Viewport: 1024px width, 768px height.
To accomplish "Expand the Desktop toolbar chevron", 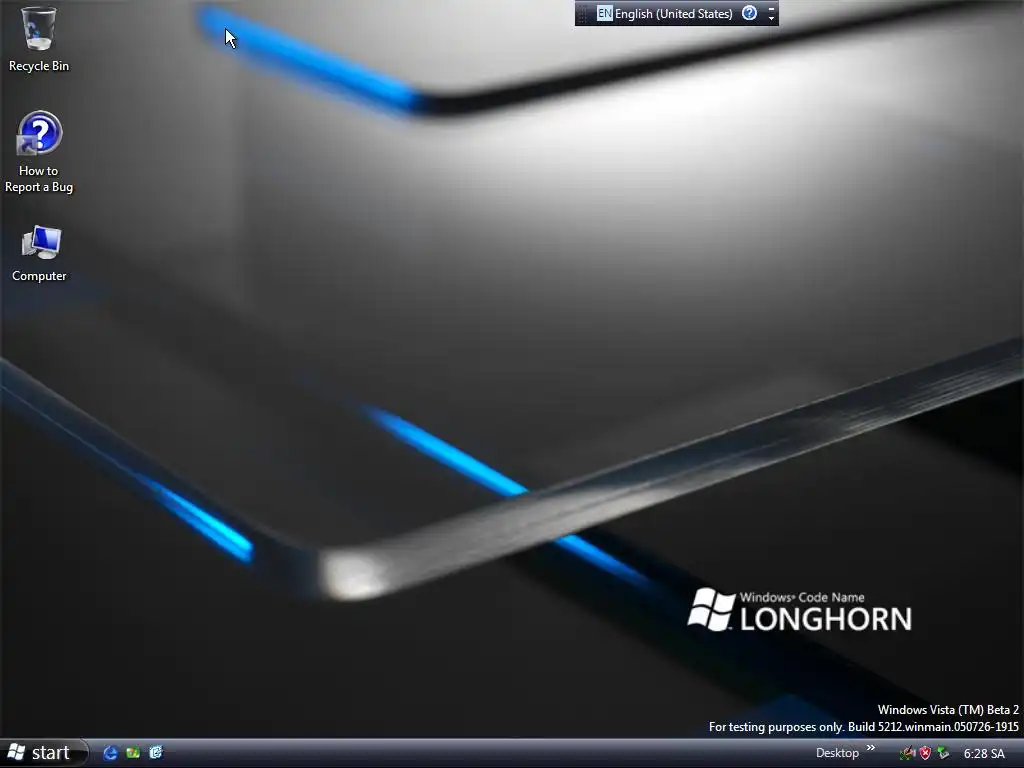I will [x=871, y=748].
